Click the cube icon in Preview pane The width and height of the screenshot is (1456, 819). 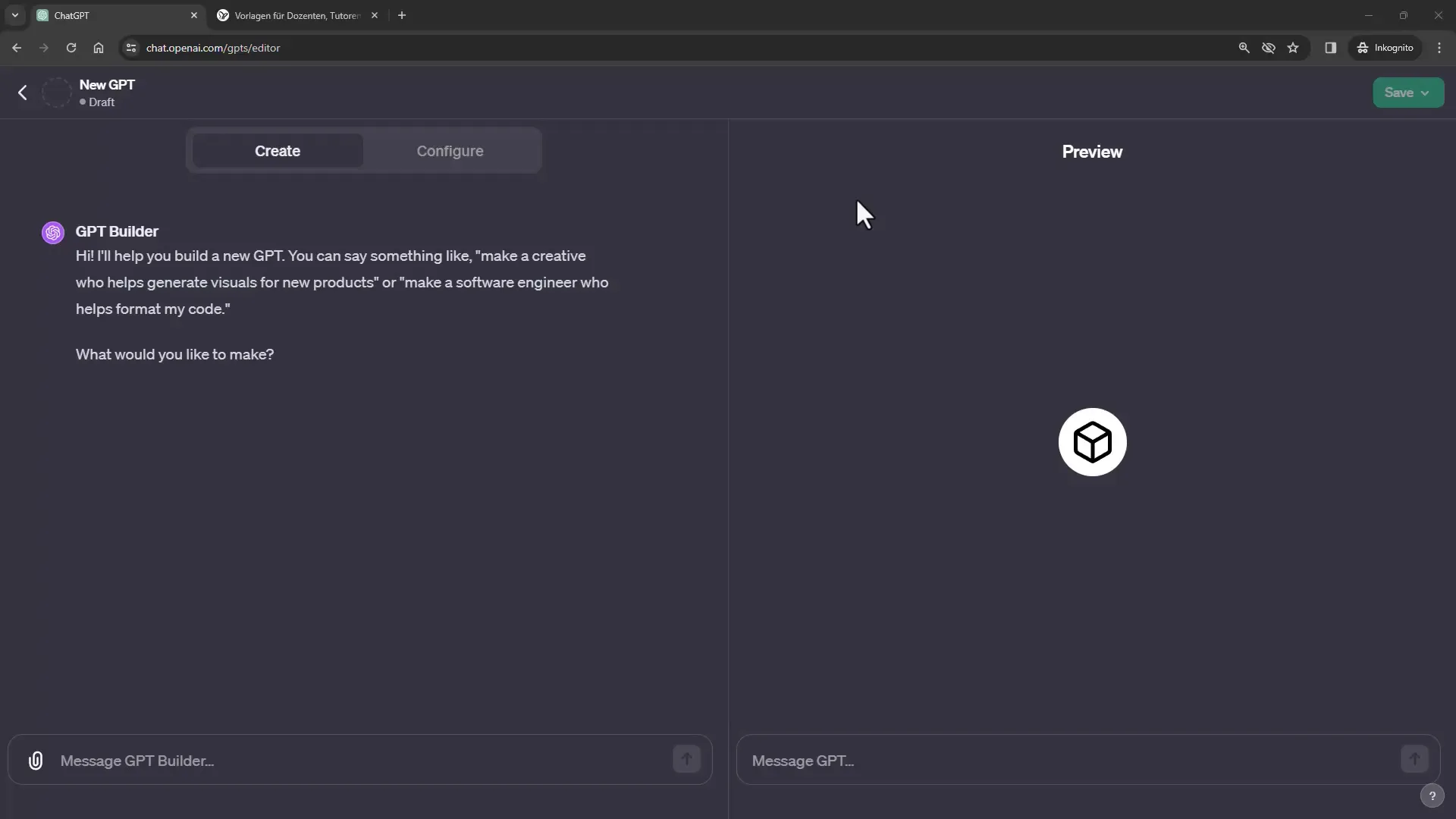[1092, 442]
